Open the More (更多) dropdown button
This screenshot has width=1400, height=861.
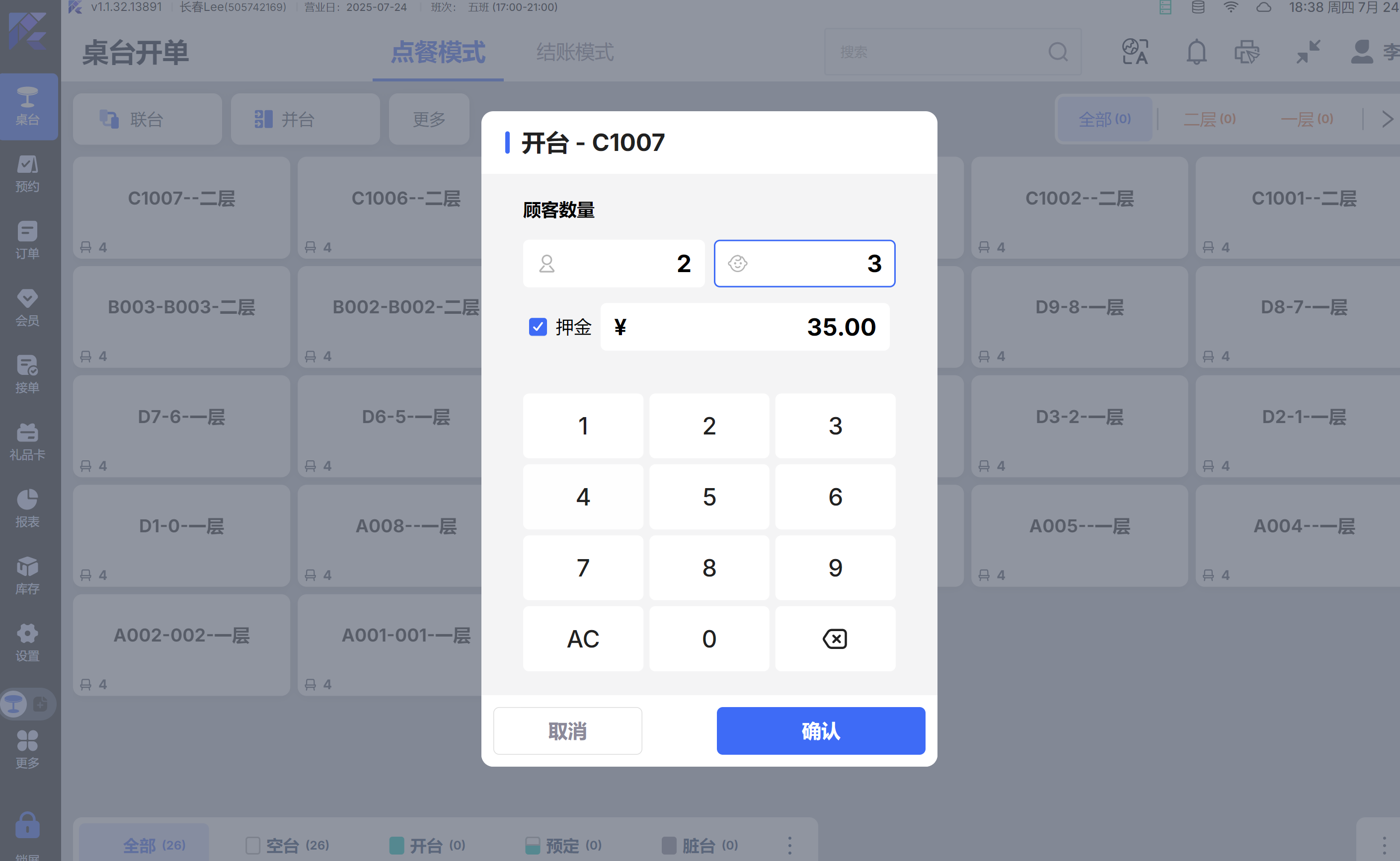429,119
